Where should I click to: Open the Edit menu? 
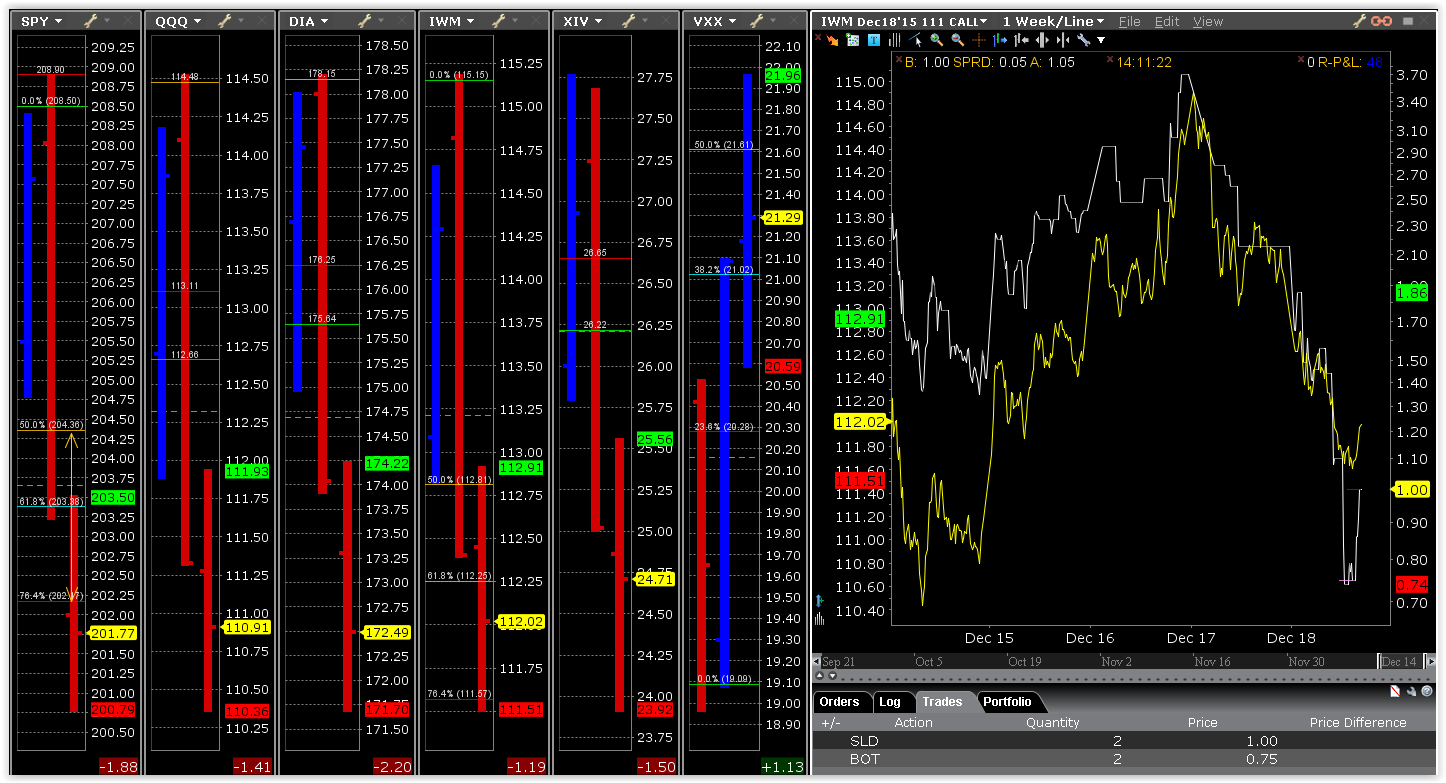click(x=1166, y=21)
